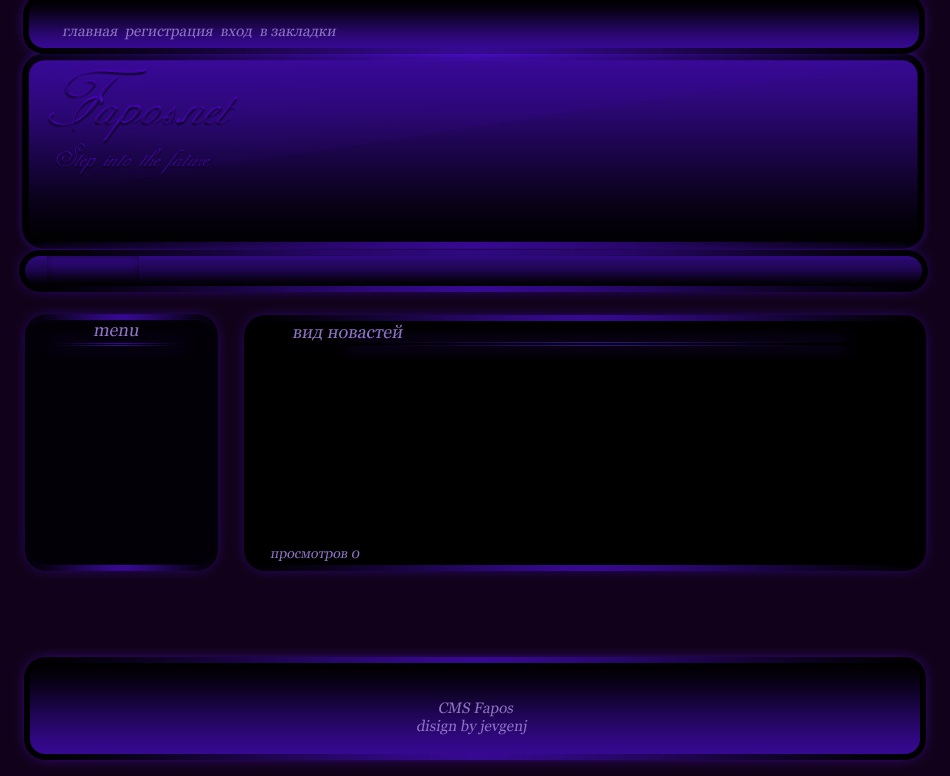The image size is (950, 776).
Task: Click the long section of the horizontal bar
Action: point(530,268)
